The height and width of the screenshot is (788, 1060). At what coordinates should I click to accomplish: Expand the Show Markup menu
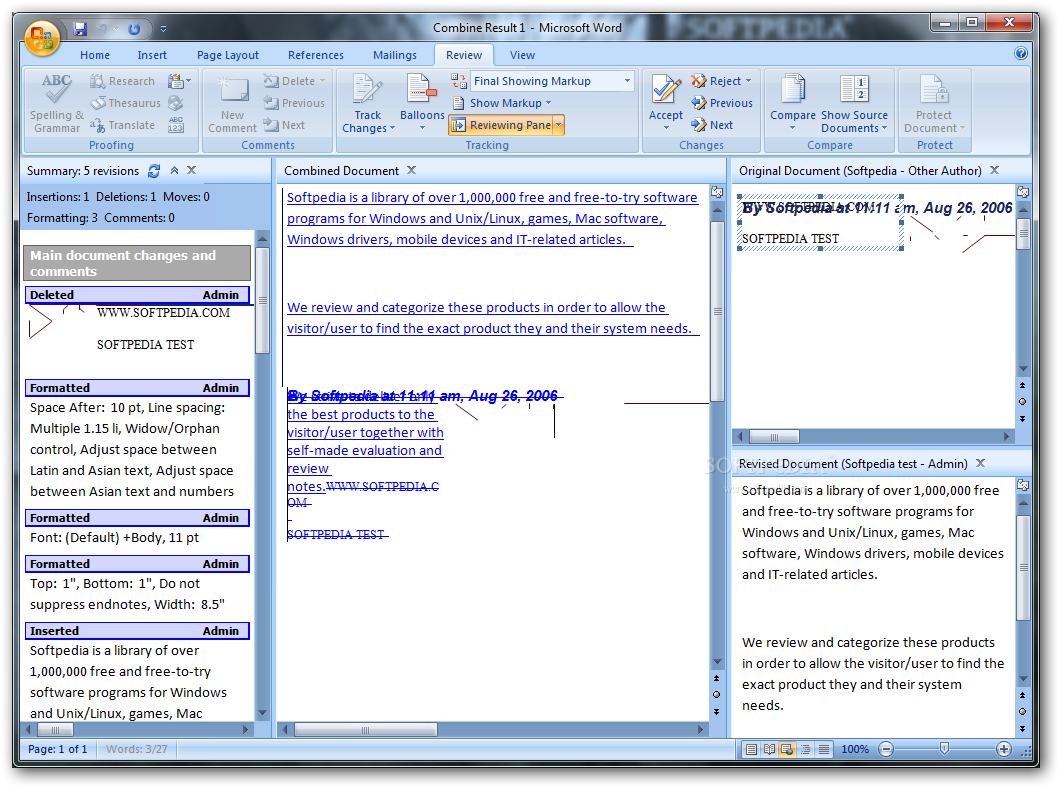(x=511, y=103)
